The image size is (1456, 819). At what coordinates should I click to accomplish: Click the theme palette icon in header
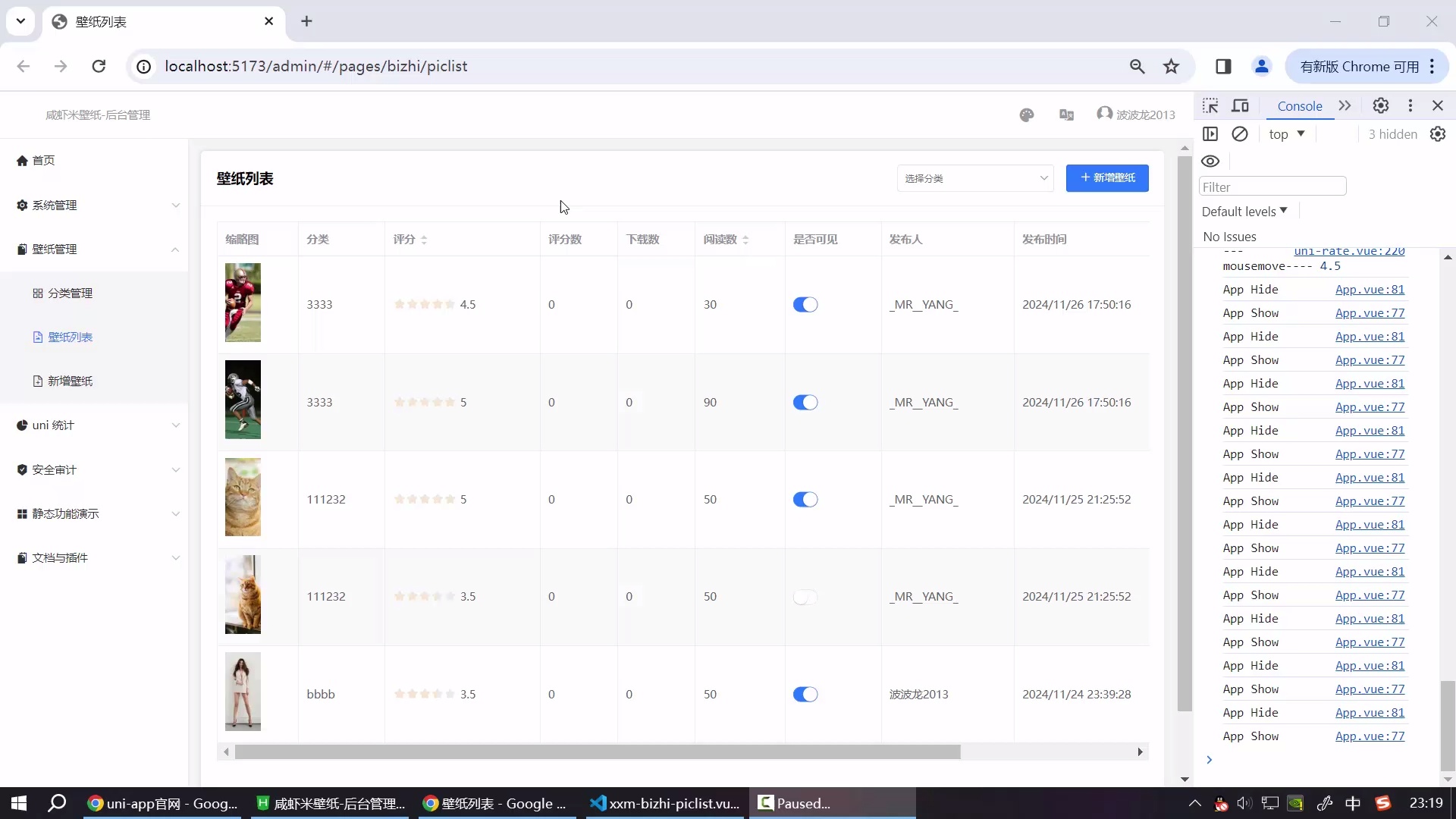1027,115
